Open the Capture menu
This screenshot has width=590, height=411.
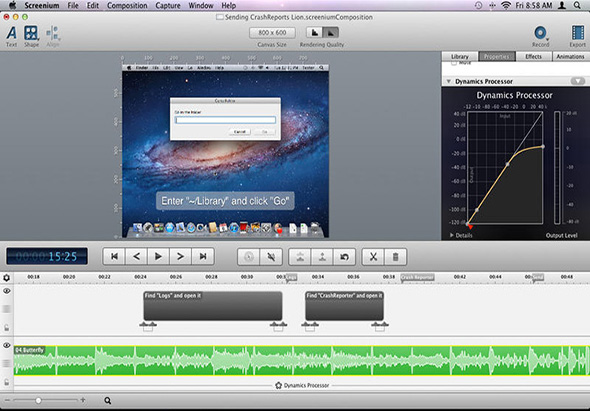[x=168, y=6]
